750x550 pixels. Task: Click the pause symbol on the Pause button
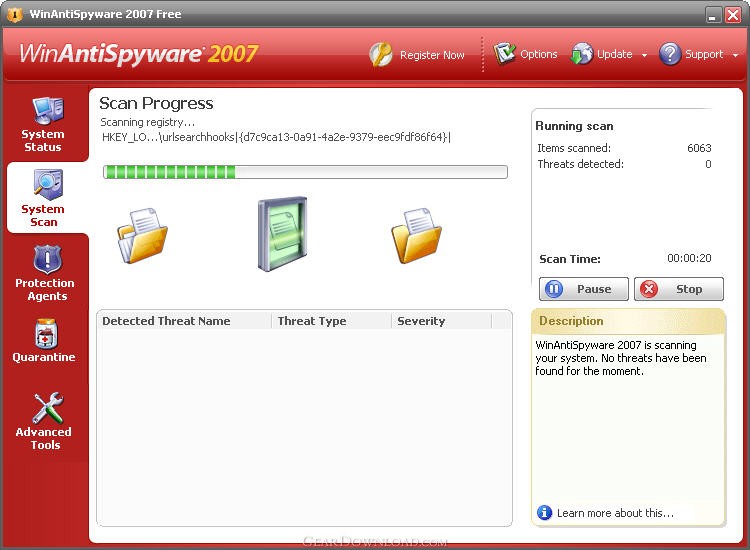pos(554,289)
